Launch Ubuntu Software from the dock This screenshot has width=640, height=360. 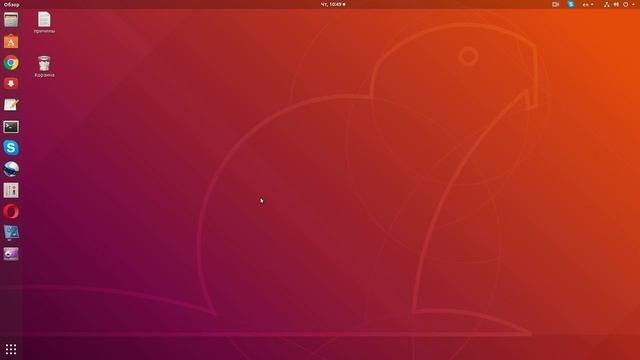tap(11, 41)
